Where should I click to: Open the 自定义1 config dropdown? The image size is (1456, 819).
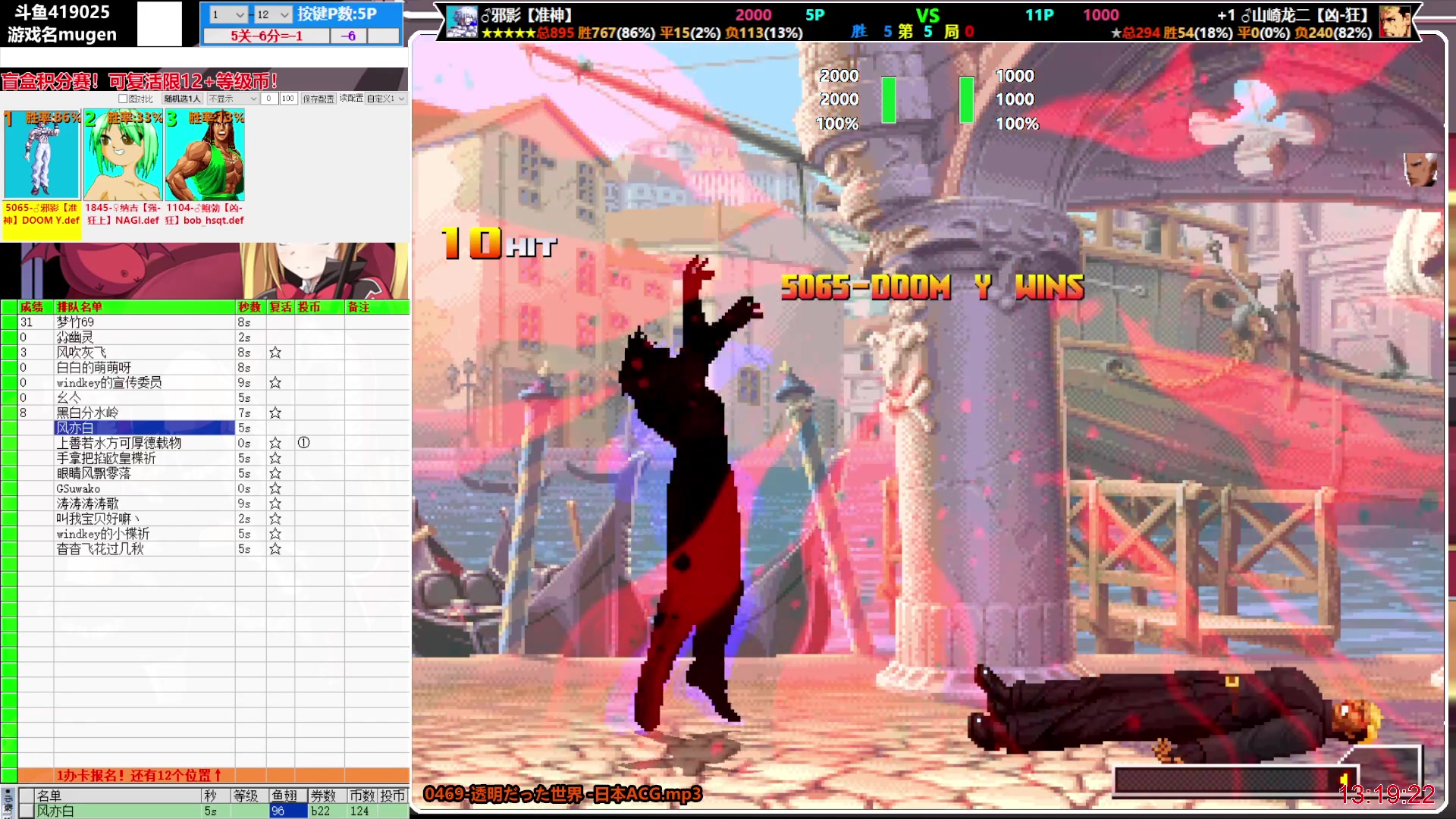(386, 99)
